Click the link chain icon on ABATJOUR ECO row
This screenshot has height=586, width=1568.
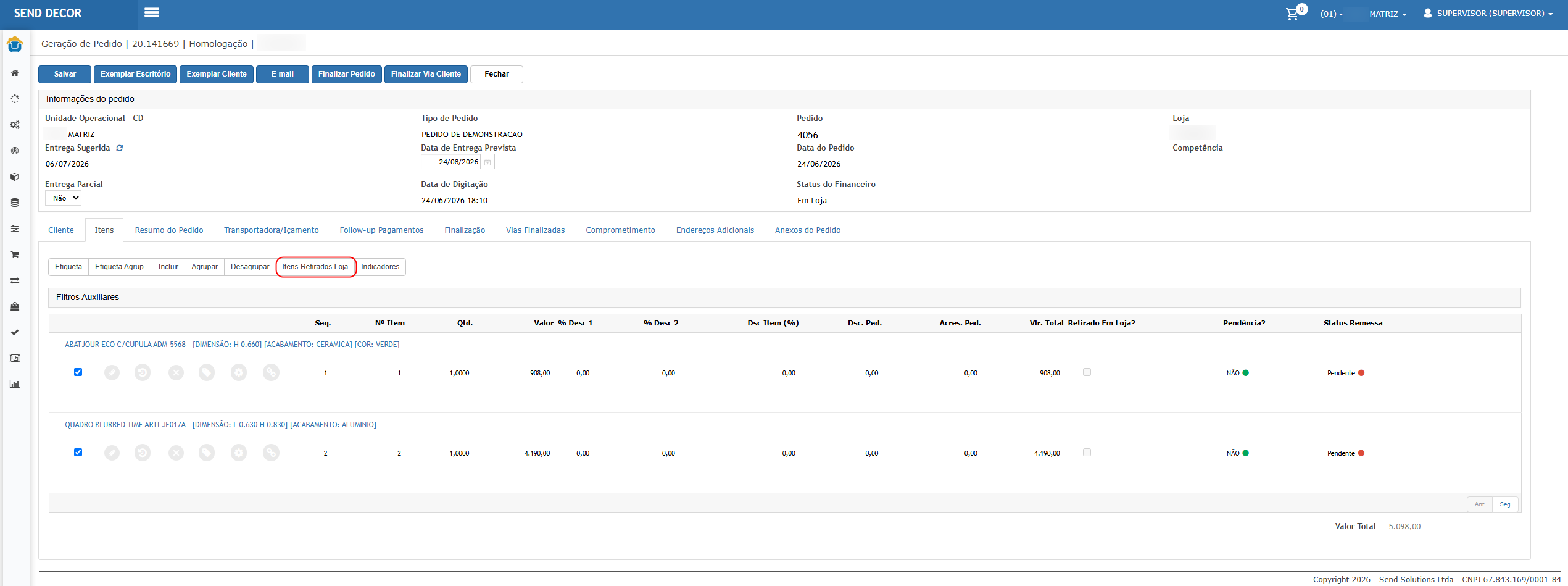click(271, 372)
